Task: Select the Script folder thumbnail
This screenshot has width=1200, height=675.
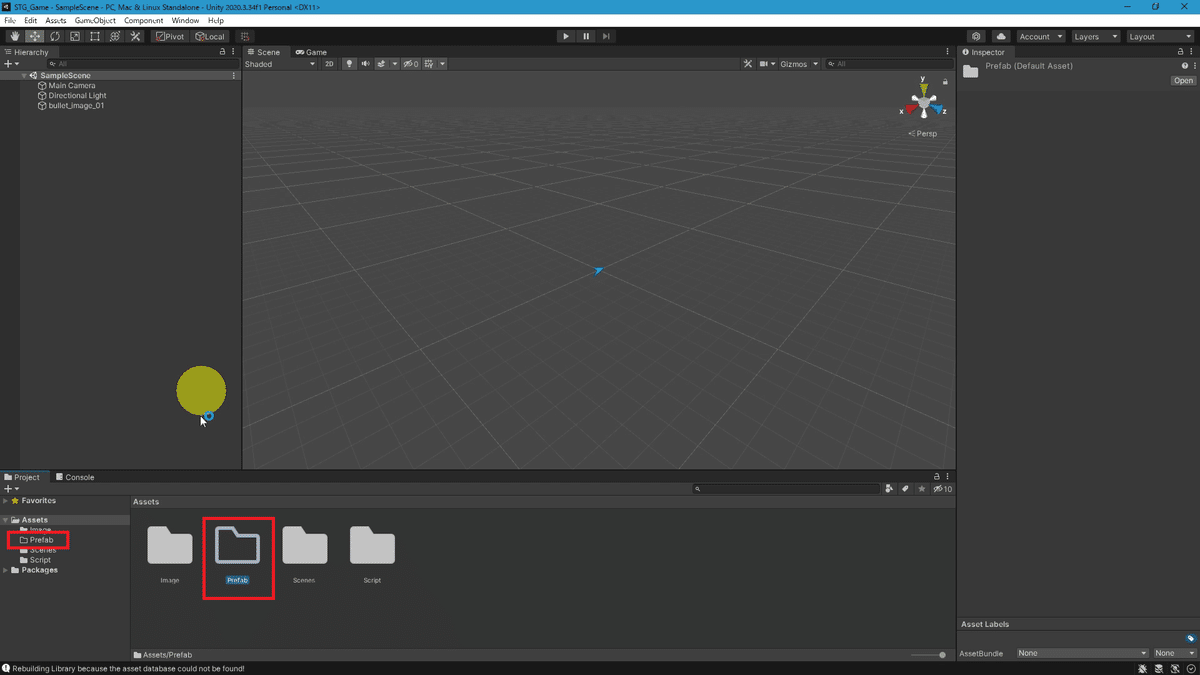Action: coord(372,554)
